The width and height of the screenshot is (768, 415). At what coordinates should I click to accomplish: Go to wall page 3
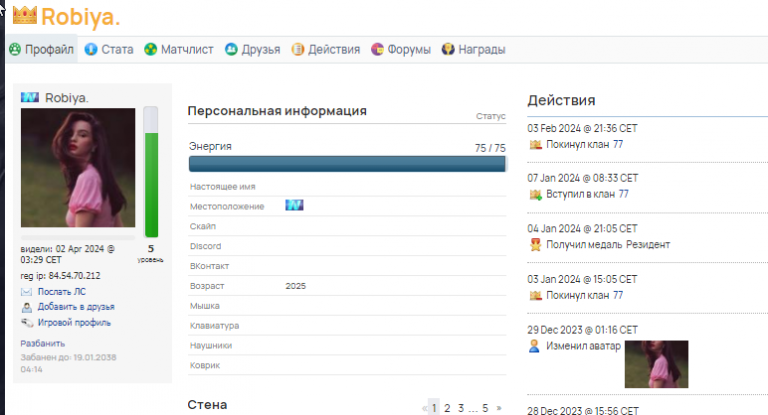pos(461,408)
